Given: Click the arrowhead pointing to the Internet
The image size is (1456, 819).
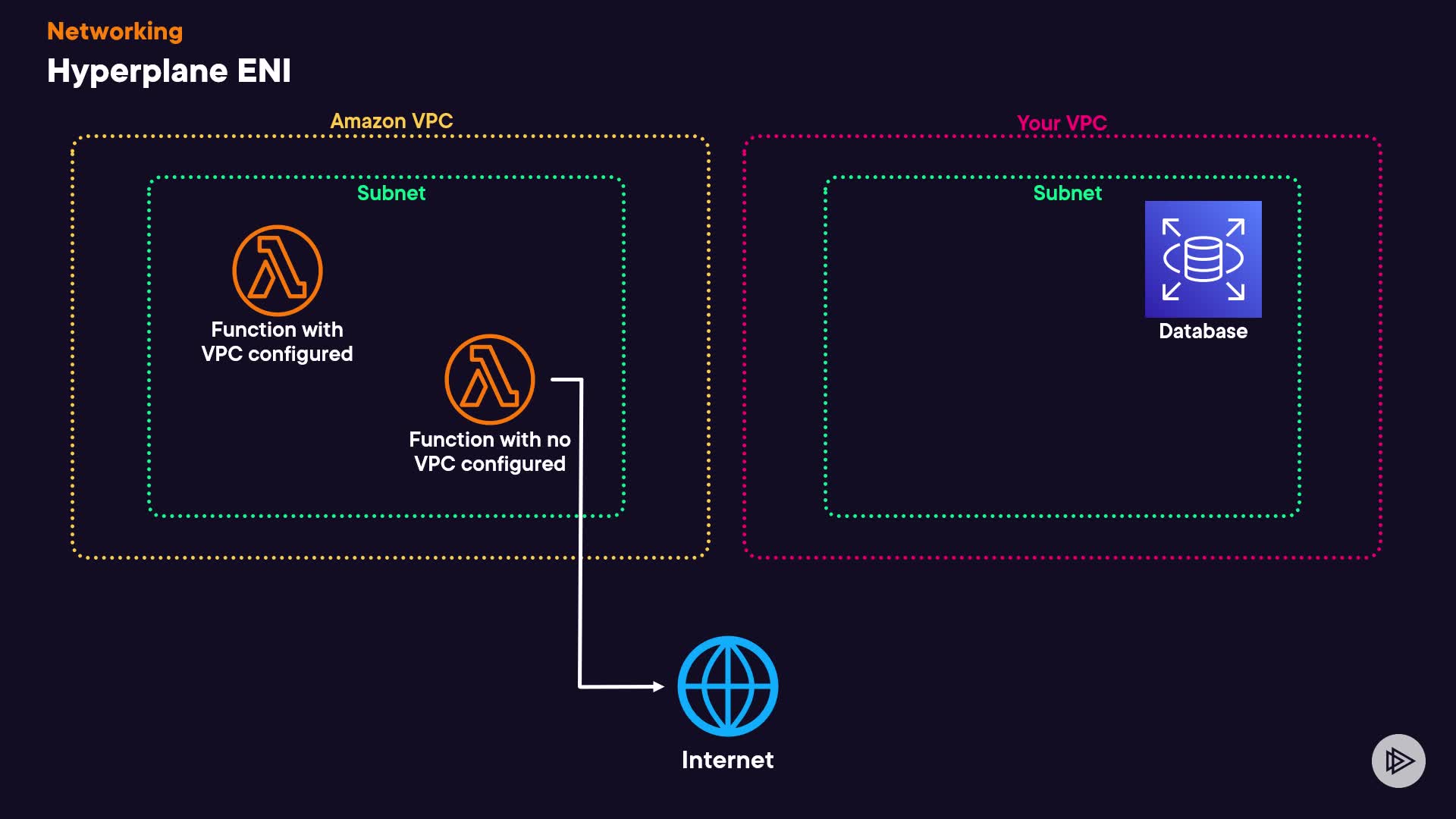Looking at the screenshot, I should 657,686.
